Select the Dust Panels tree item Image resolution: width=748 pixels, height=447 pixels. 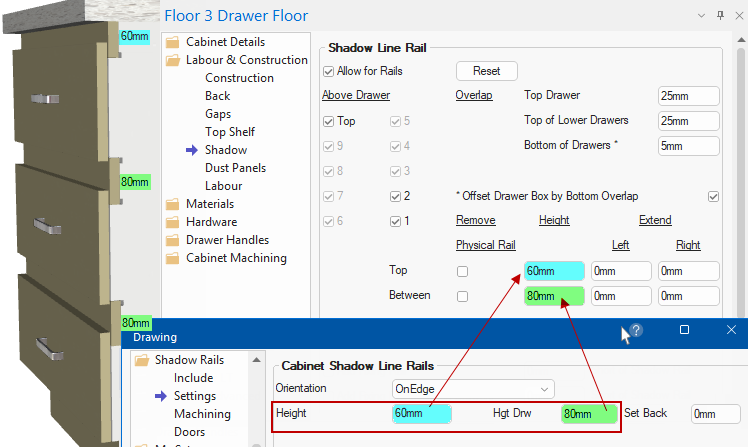point(237,168)
